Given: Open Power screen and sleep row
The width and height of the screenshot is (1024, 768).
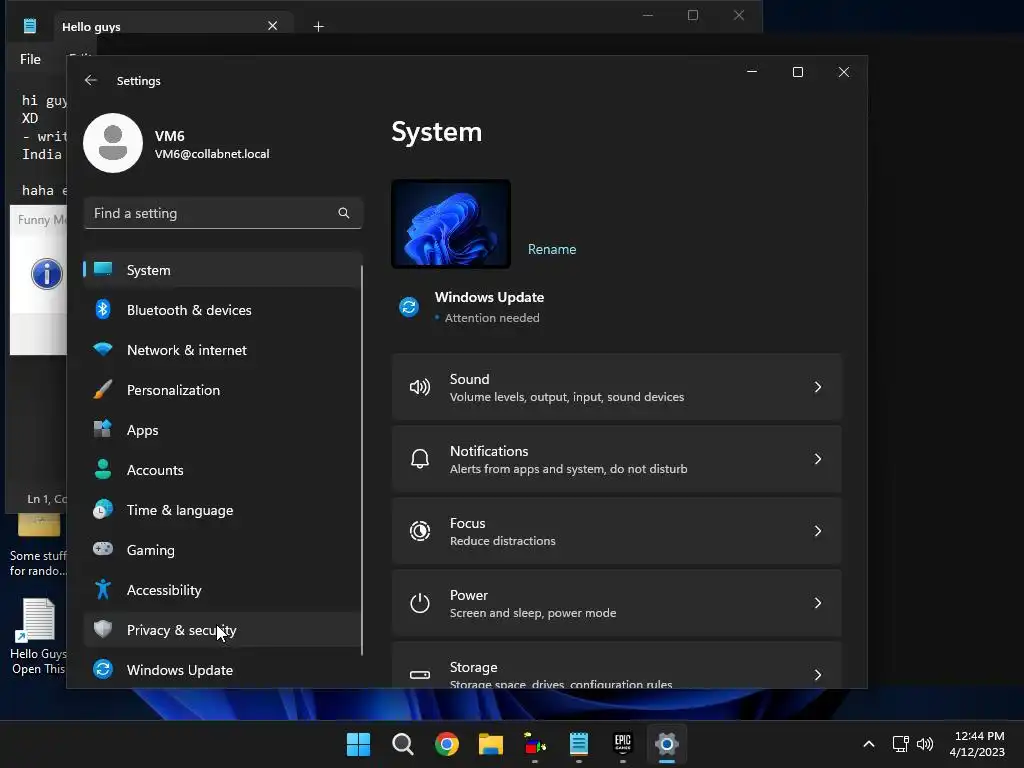Looking at the screenshot, I should tap(616, 603).
